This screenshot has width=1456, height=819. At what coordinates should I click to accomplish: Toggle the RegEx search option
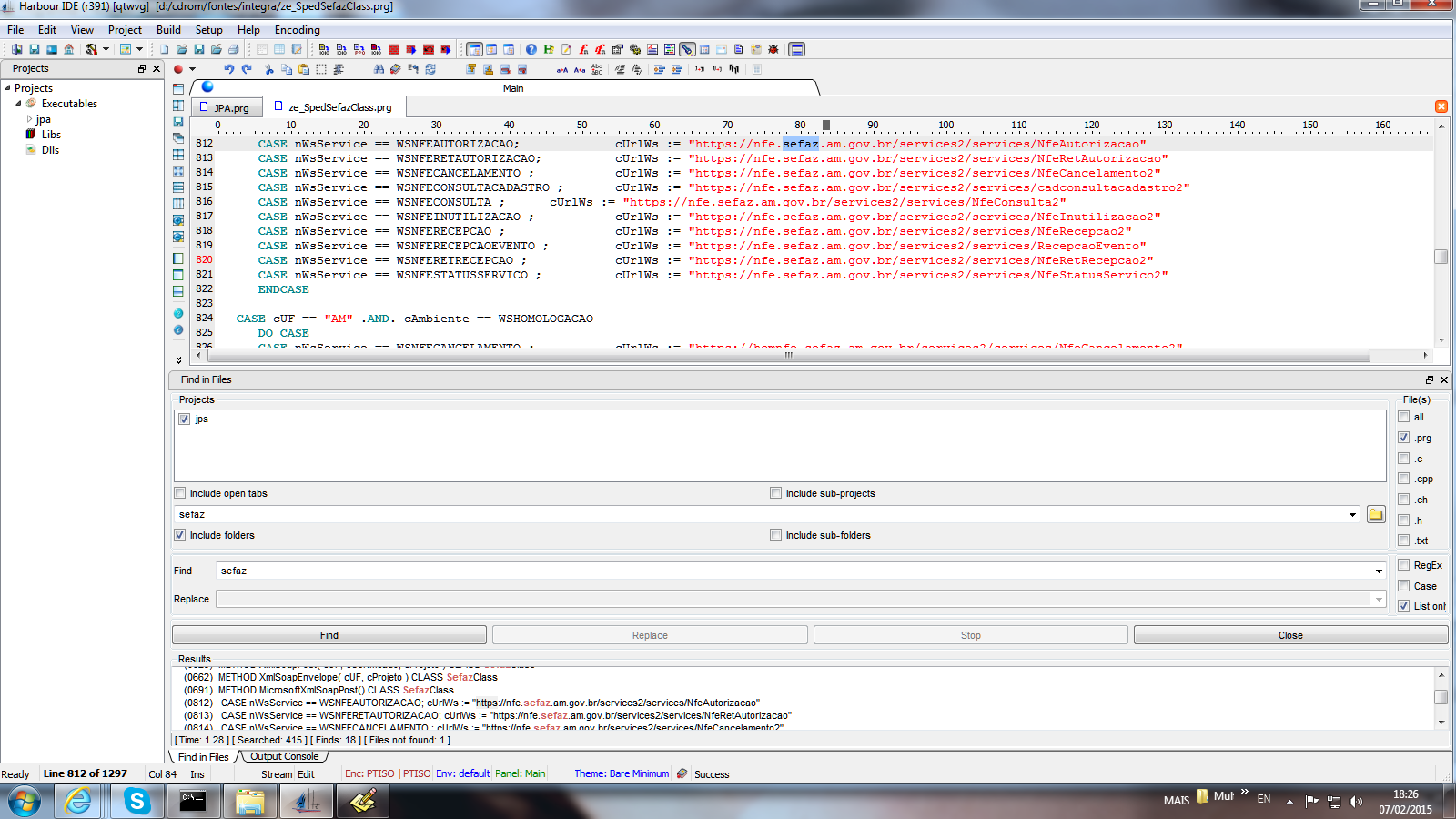[1404, 565]
